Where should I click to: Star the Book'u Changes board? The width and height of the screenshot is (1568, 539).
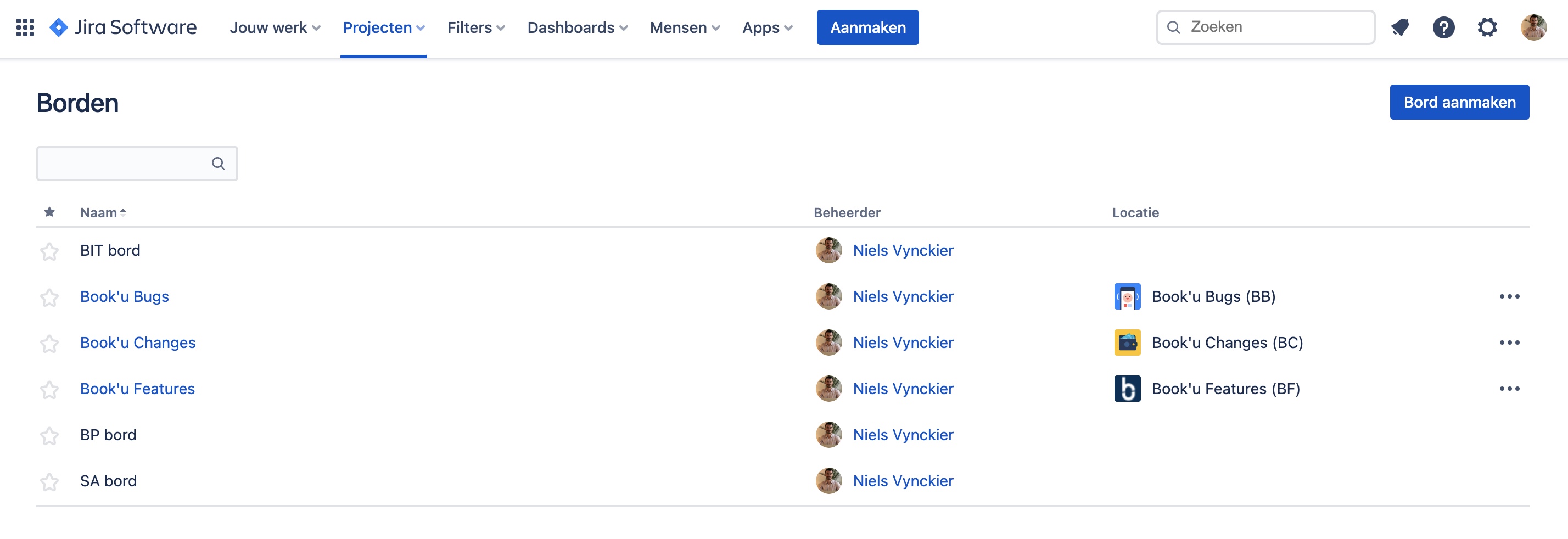(49, 343)
